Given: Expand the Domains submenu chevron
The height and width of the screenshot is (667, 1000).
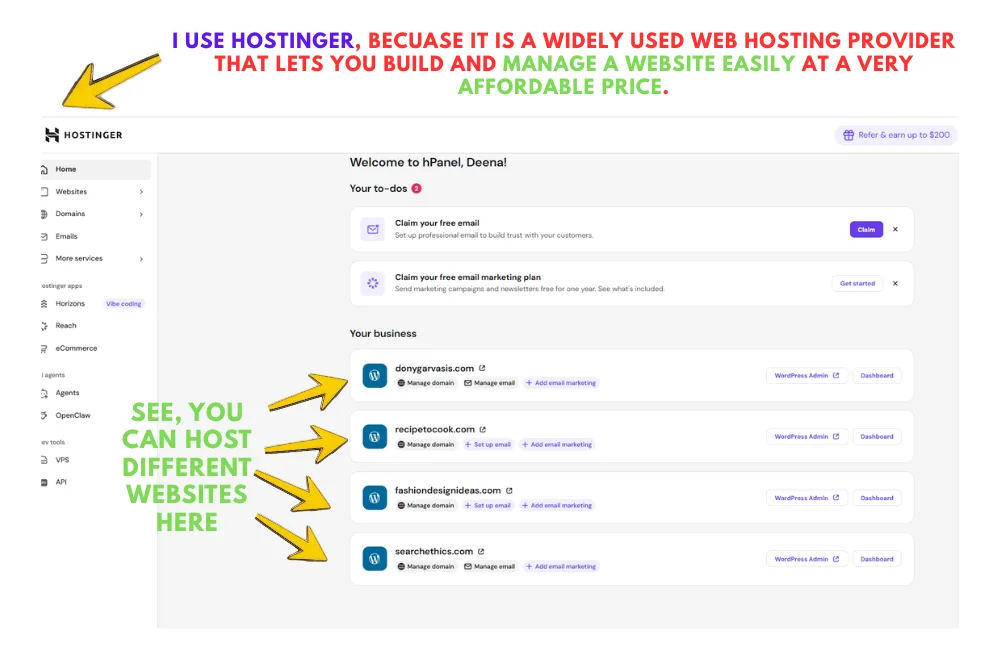Looking at the screenshot, I should [141, 214].
